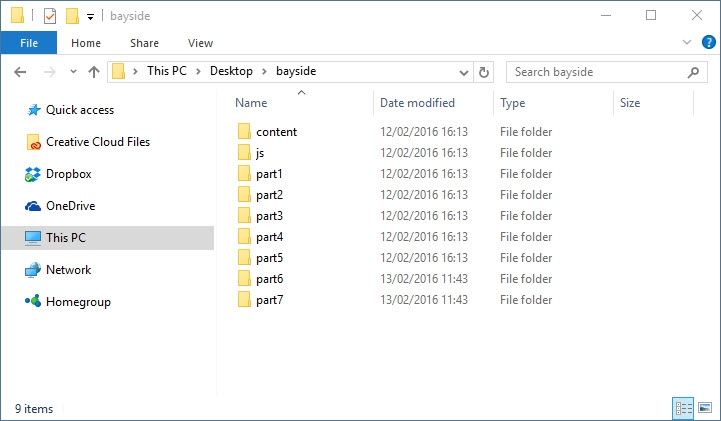Go up one level with Up arrow
This screenshot has height=421, width=721.
[x=94, y=72]
